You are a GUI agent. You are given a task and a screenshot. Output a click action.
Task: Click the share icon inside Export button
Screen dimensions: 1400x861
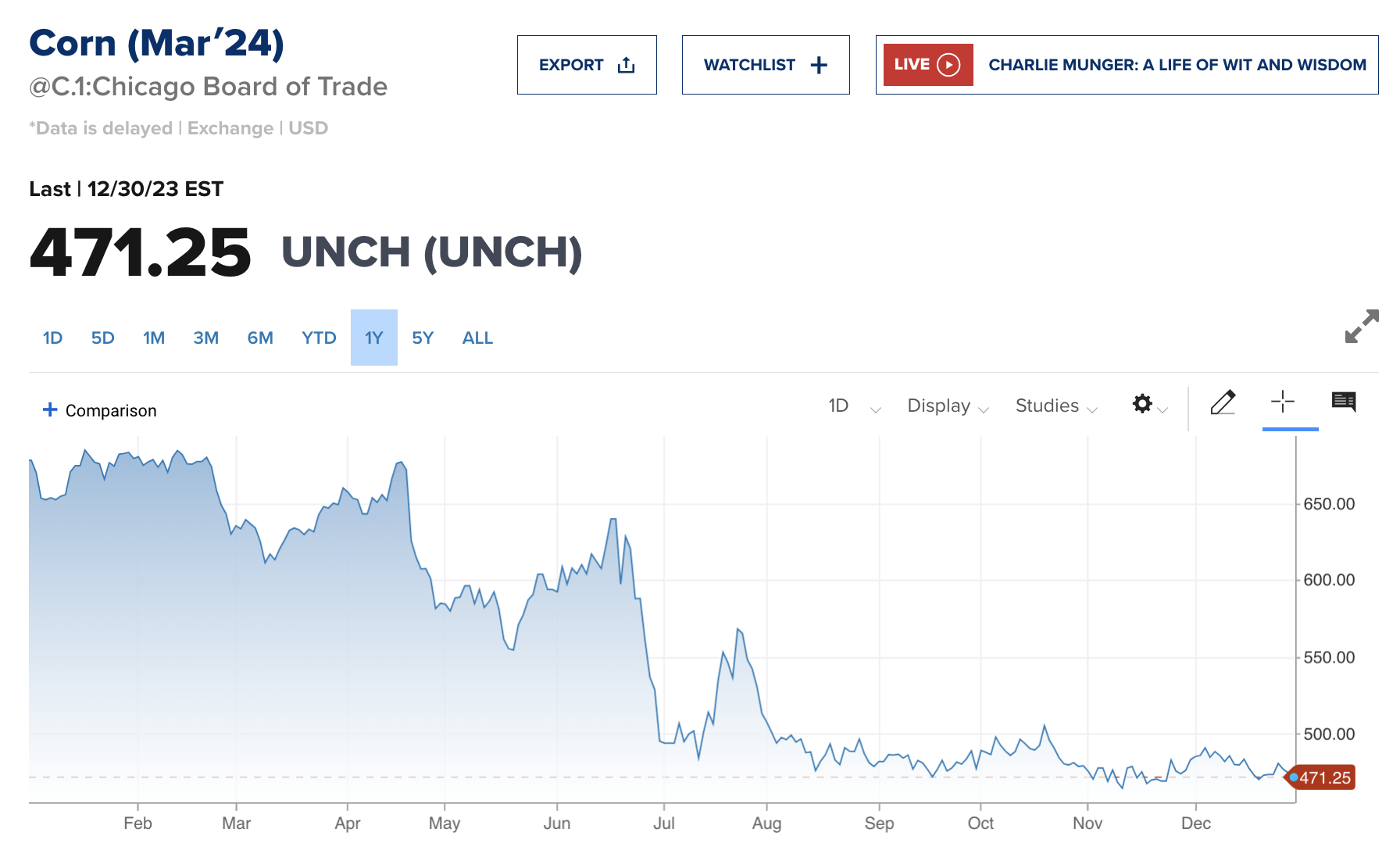pyautogui.click(x=626, y=65)
